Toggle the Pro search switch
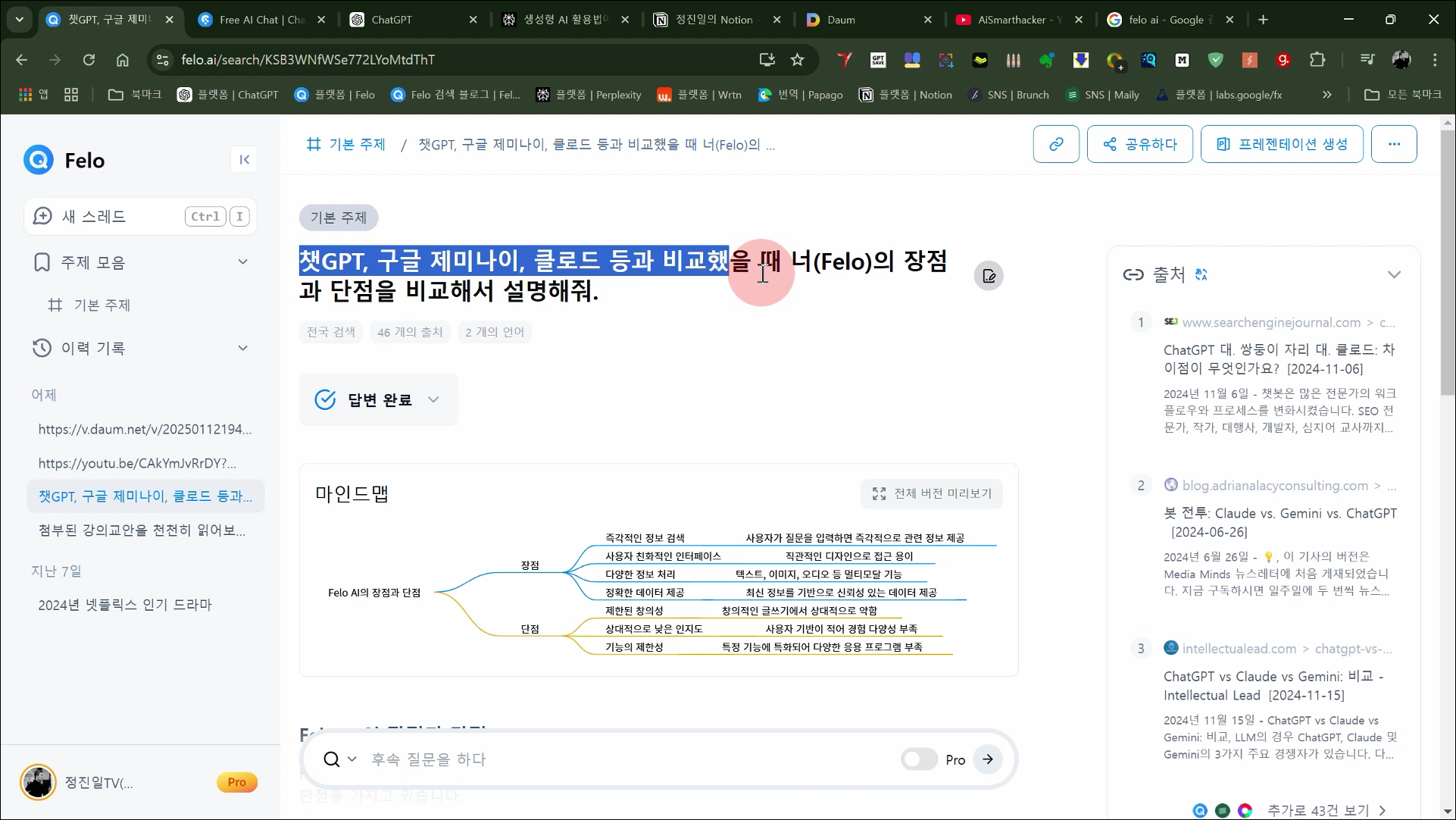 pyautogui.click(x=919, y=759)
